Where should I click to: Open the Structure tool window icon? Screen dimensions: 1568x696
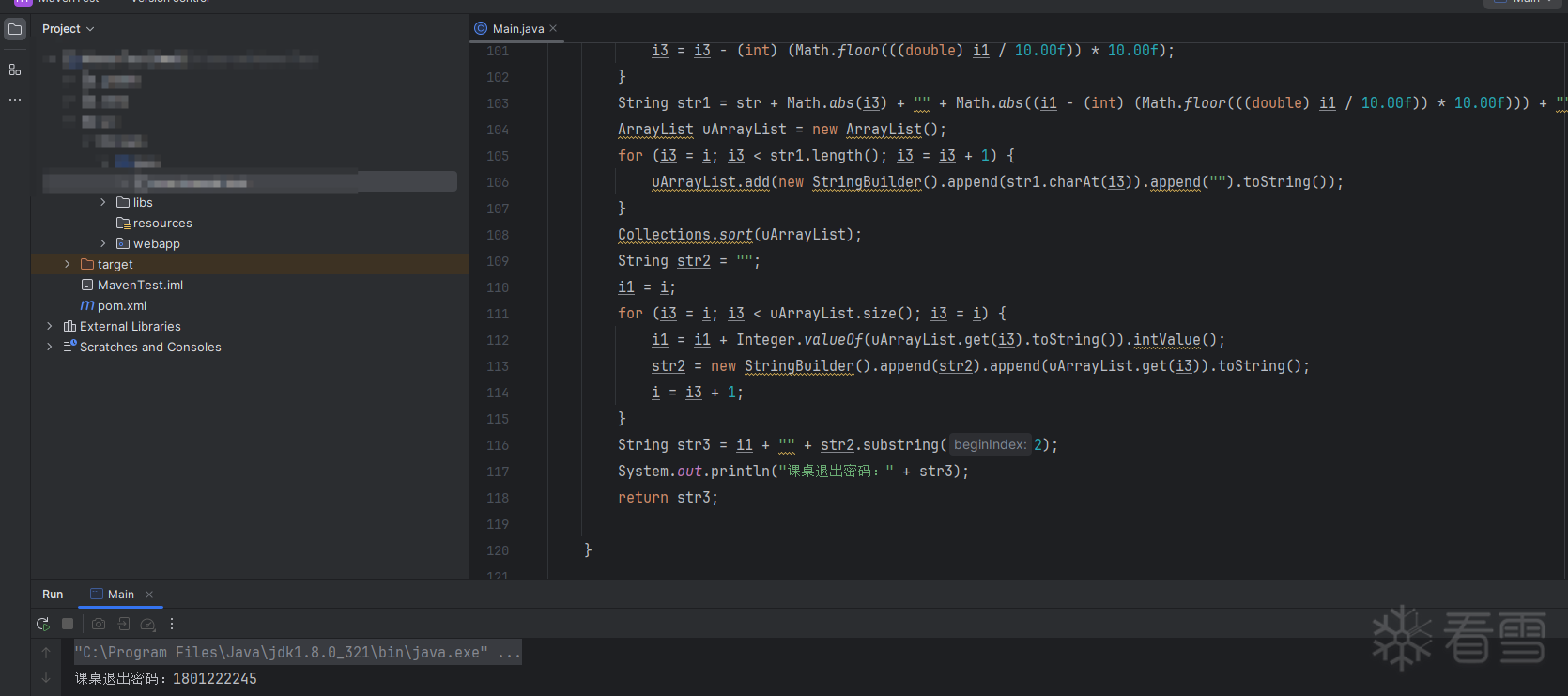coord(15,70)
